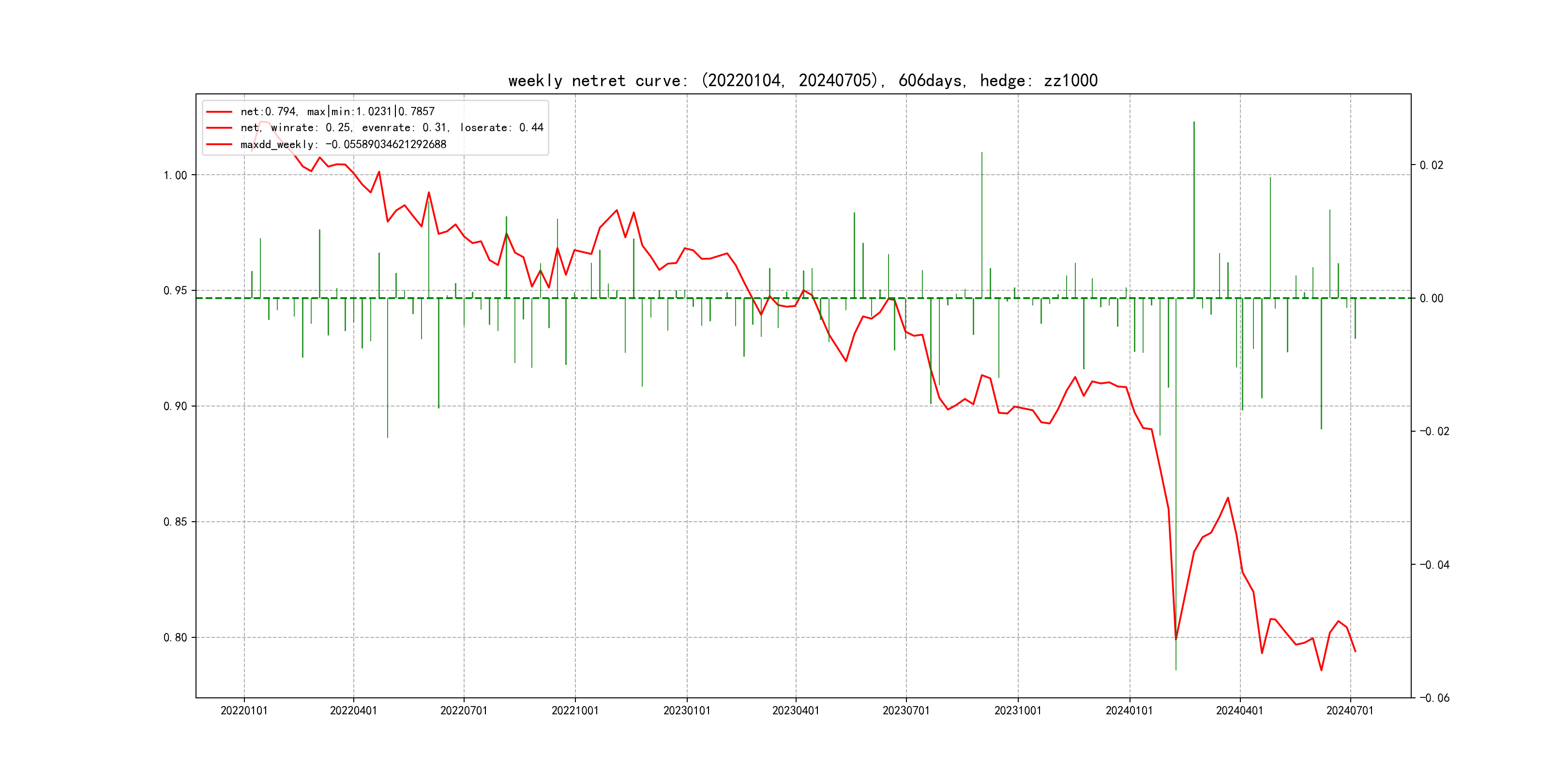Click the 0.02 tick on right axis
The image size is (1568, 784).
[x=1431, y=166]
